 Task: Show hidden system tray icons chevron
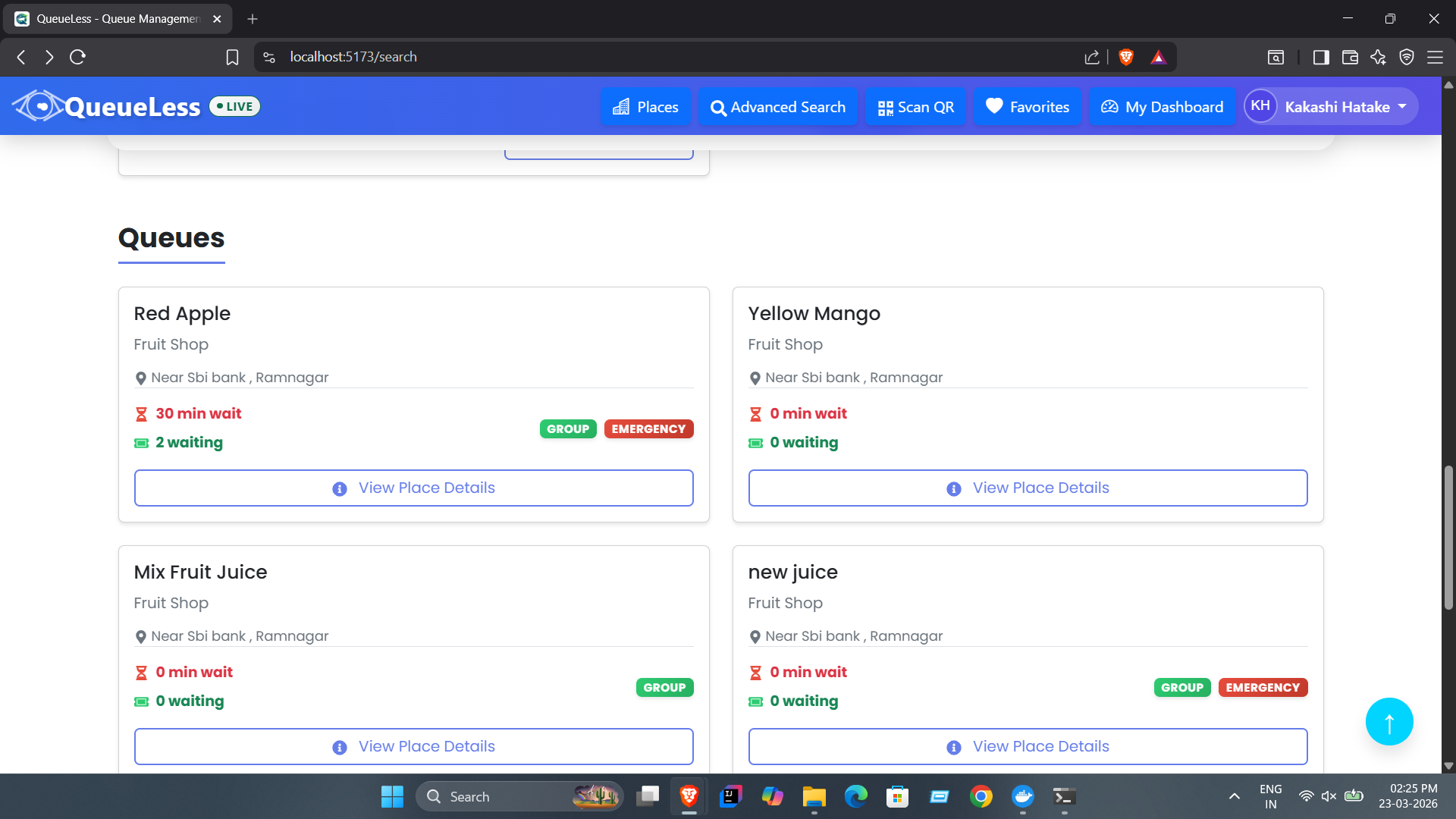click(x=1234, y=796)
